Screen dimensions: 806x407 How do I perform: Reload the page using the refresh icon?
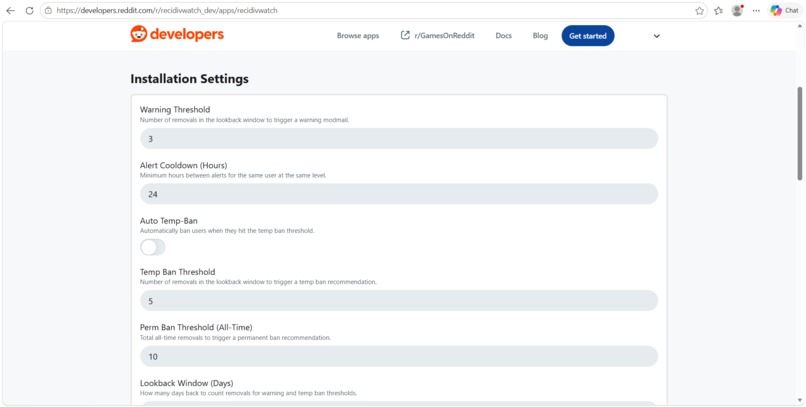29,10
